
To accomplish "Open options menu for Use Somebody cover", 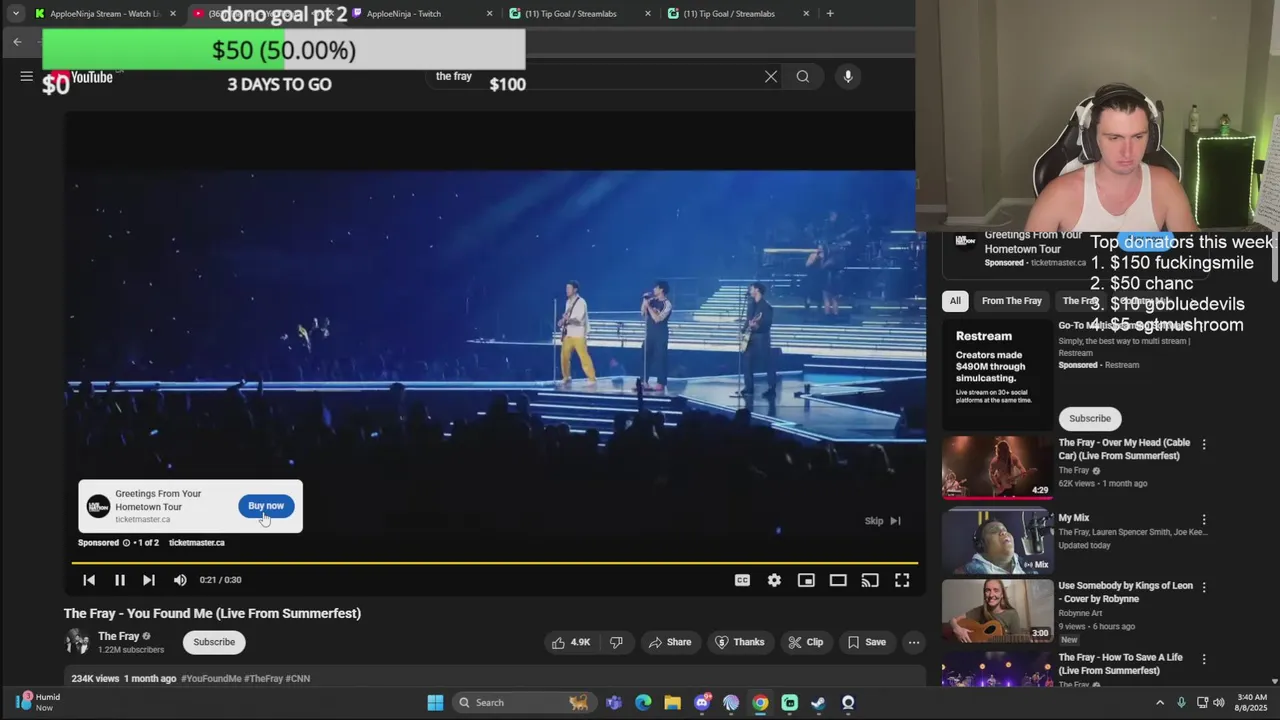I will click(1204, 587).
